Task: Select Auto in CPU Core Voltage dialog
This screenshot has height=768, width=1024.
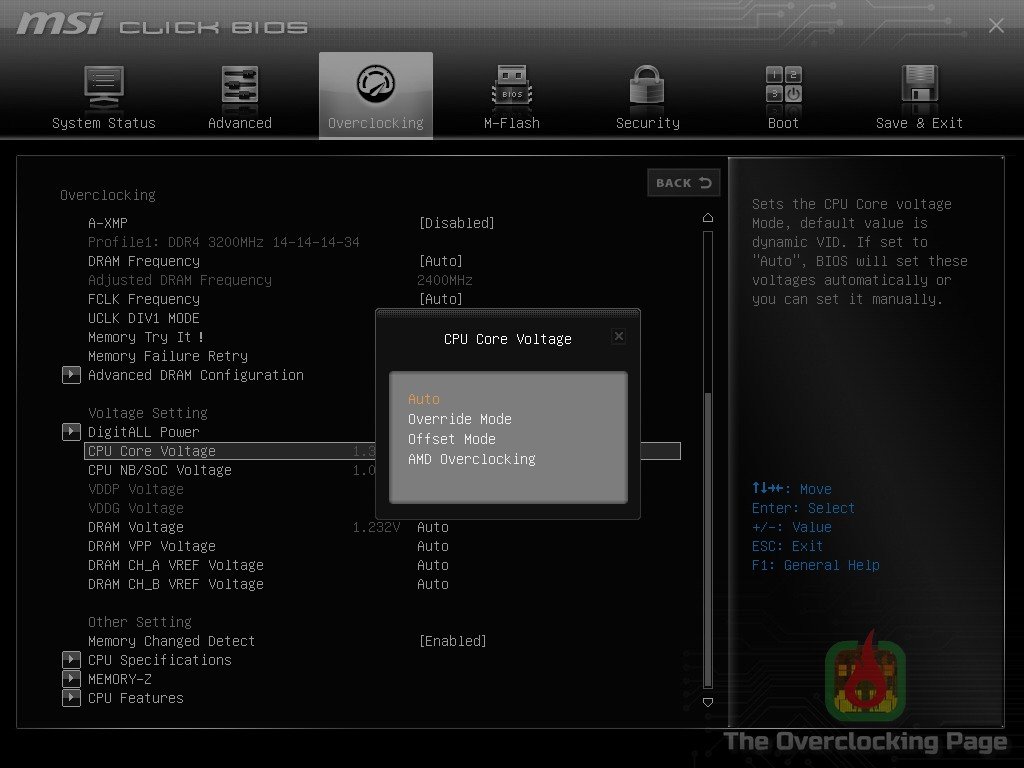Action: (x=423, y=398)
